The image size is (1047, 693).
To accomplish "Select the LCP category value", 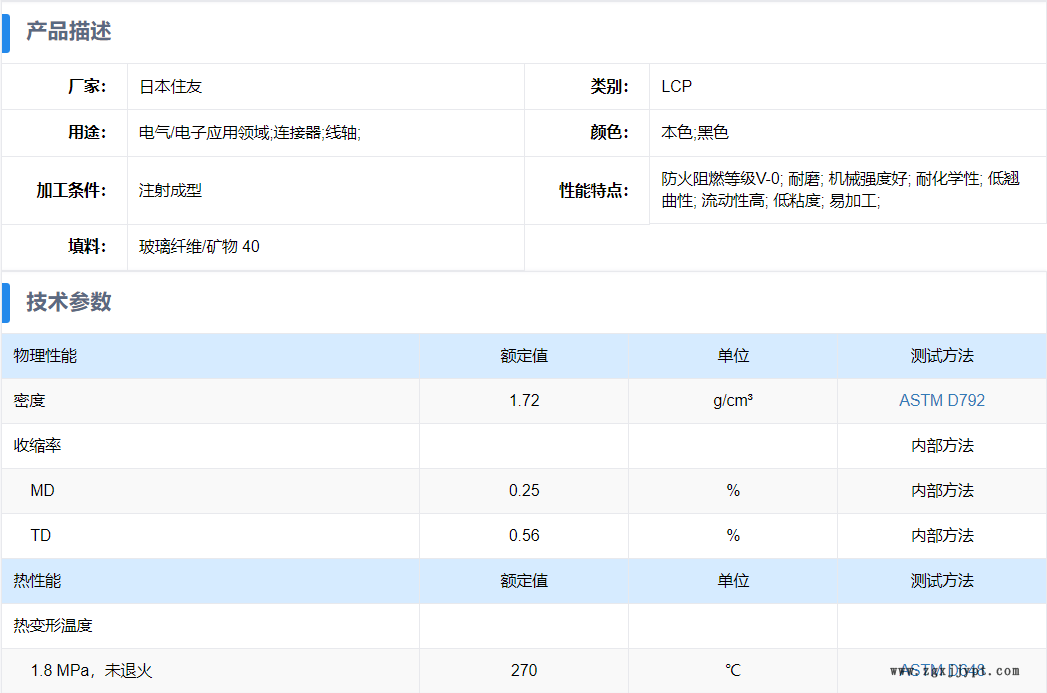I will coord(676,87).
